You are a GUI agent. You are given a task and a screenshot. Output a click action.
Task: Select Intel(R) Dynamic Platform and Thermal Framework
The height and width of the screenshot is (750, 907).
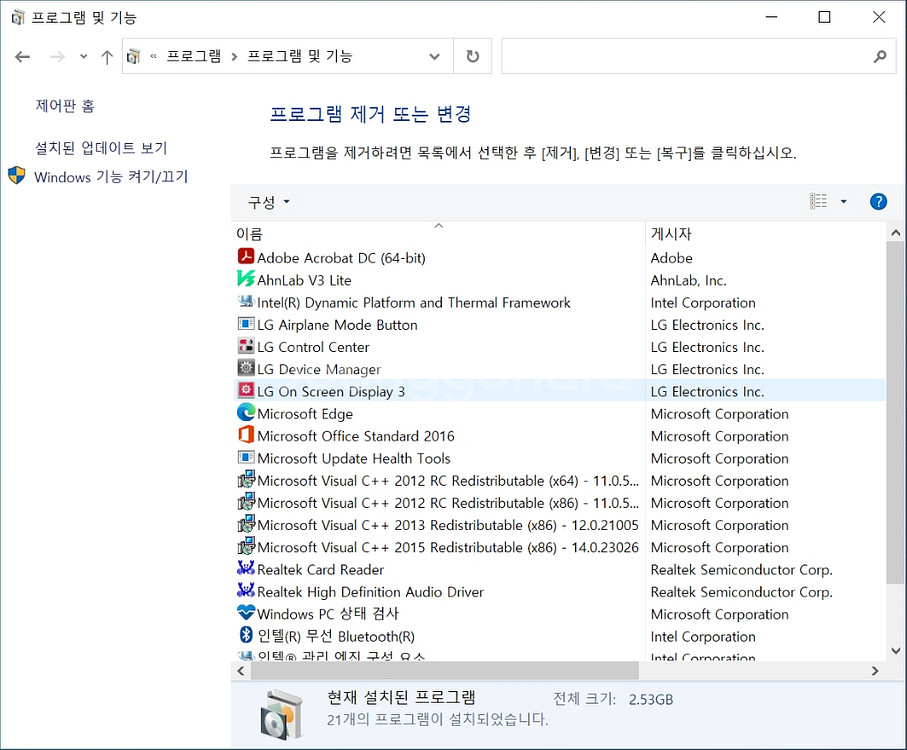[x=414, y=302]
